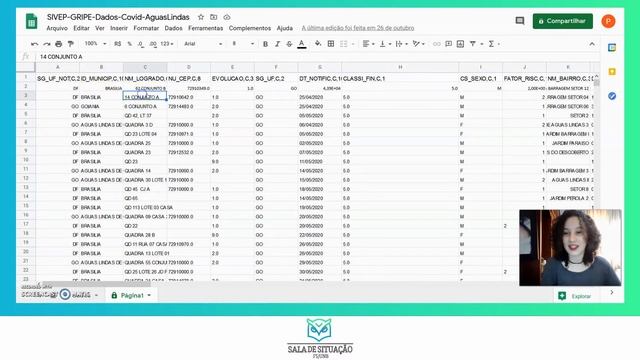640x360 pixels.
Task: Increase decimal places
Action: [153, 44]
